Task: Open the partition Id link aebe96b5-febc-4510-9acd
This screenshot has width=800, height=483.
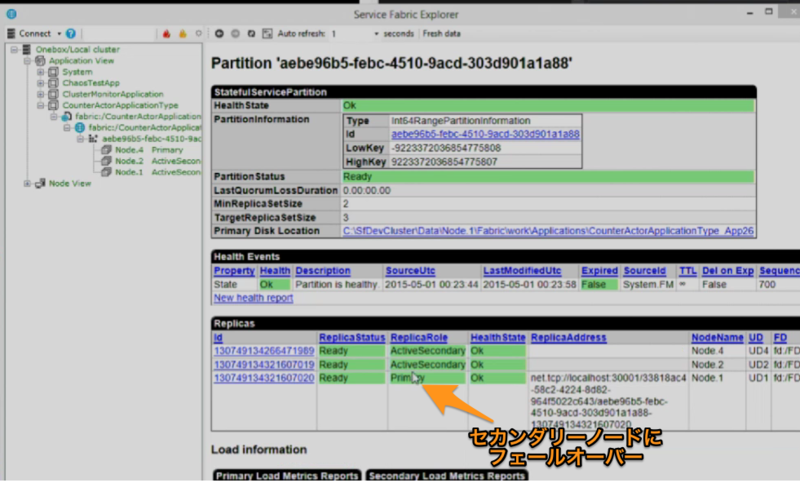Action: [x=485, y=134]
